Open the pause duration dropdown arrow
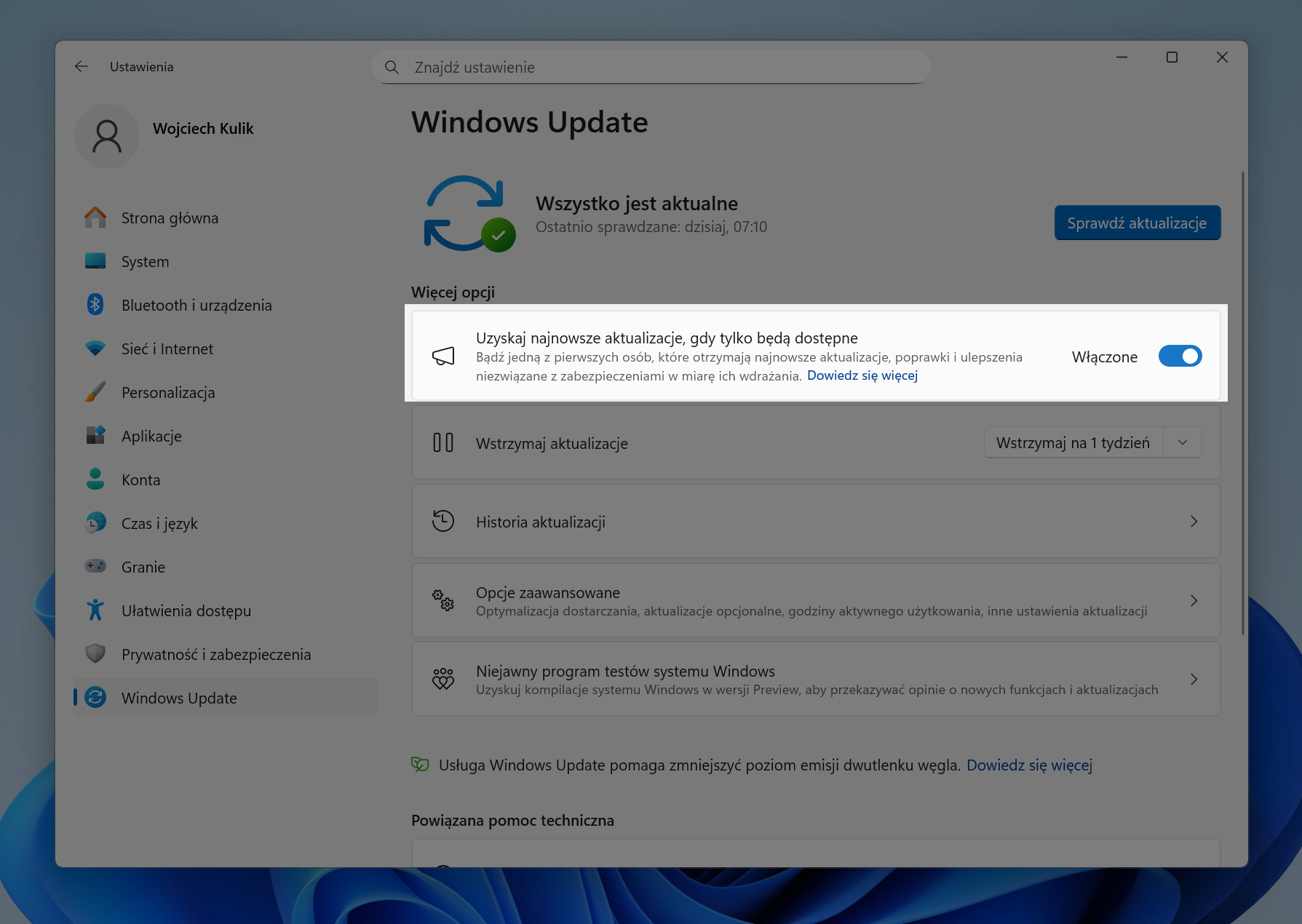 click(x=1183, y=442)
